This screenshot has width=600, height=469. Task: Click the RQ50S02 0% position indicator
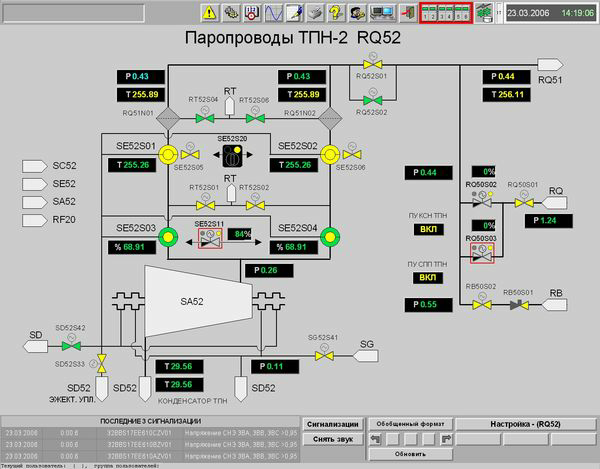pyautogui.click(x=484, y=171)
